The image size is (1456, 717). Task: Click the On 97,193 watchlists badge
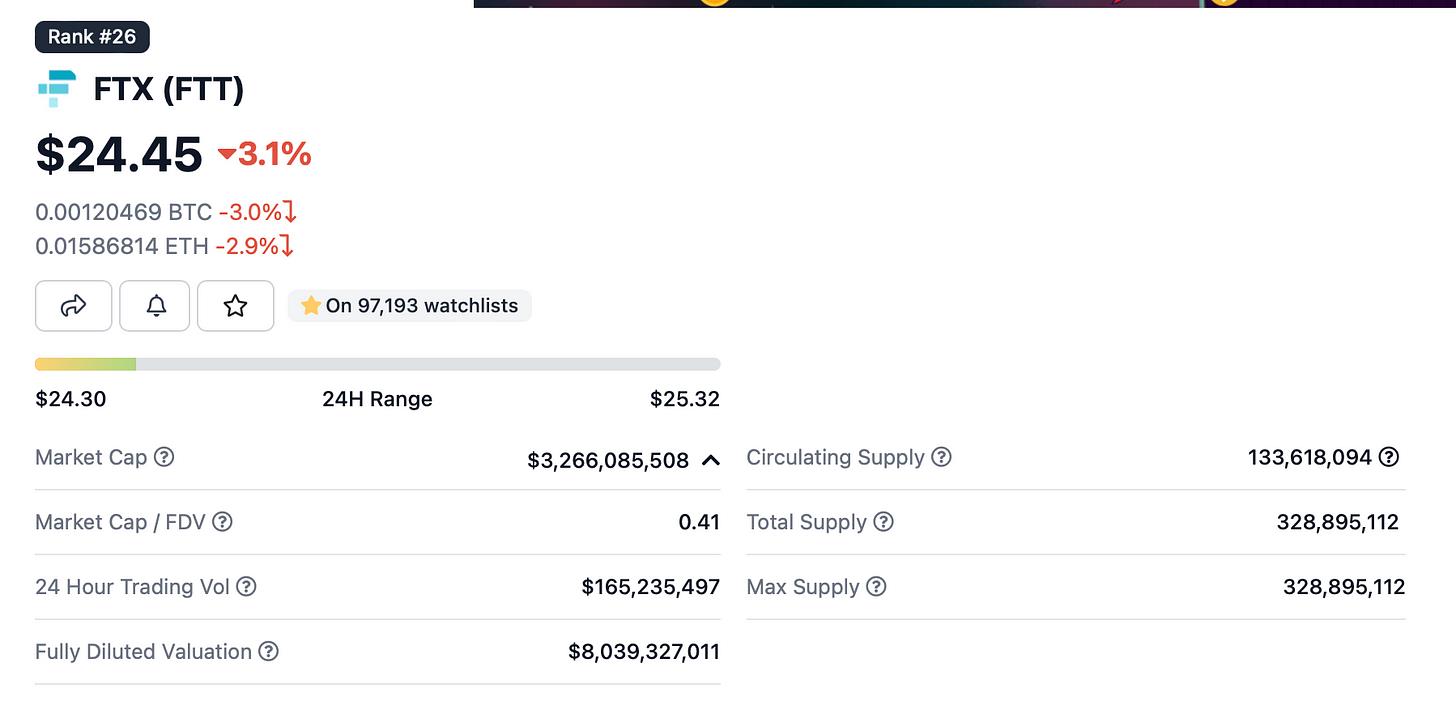[x=410, y=306]
